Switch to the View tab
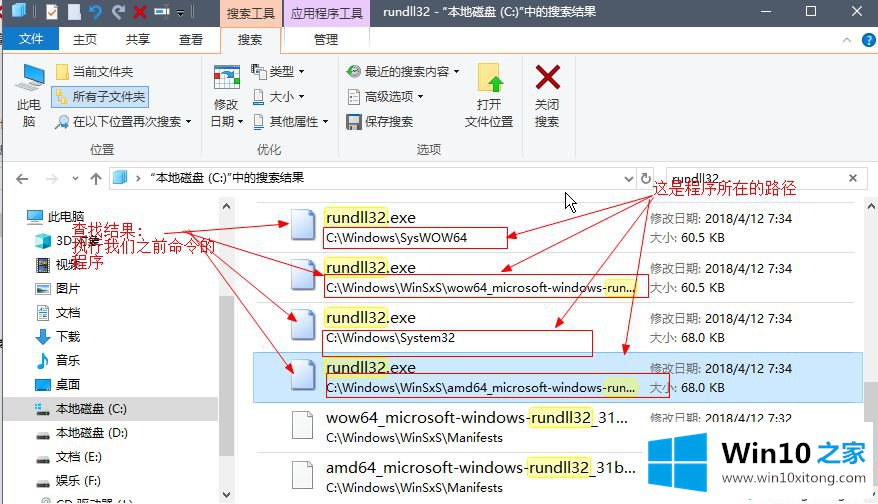878x504 pixels. 190,39
